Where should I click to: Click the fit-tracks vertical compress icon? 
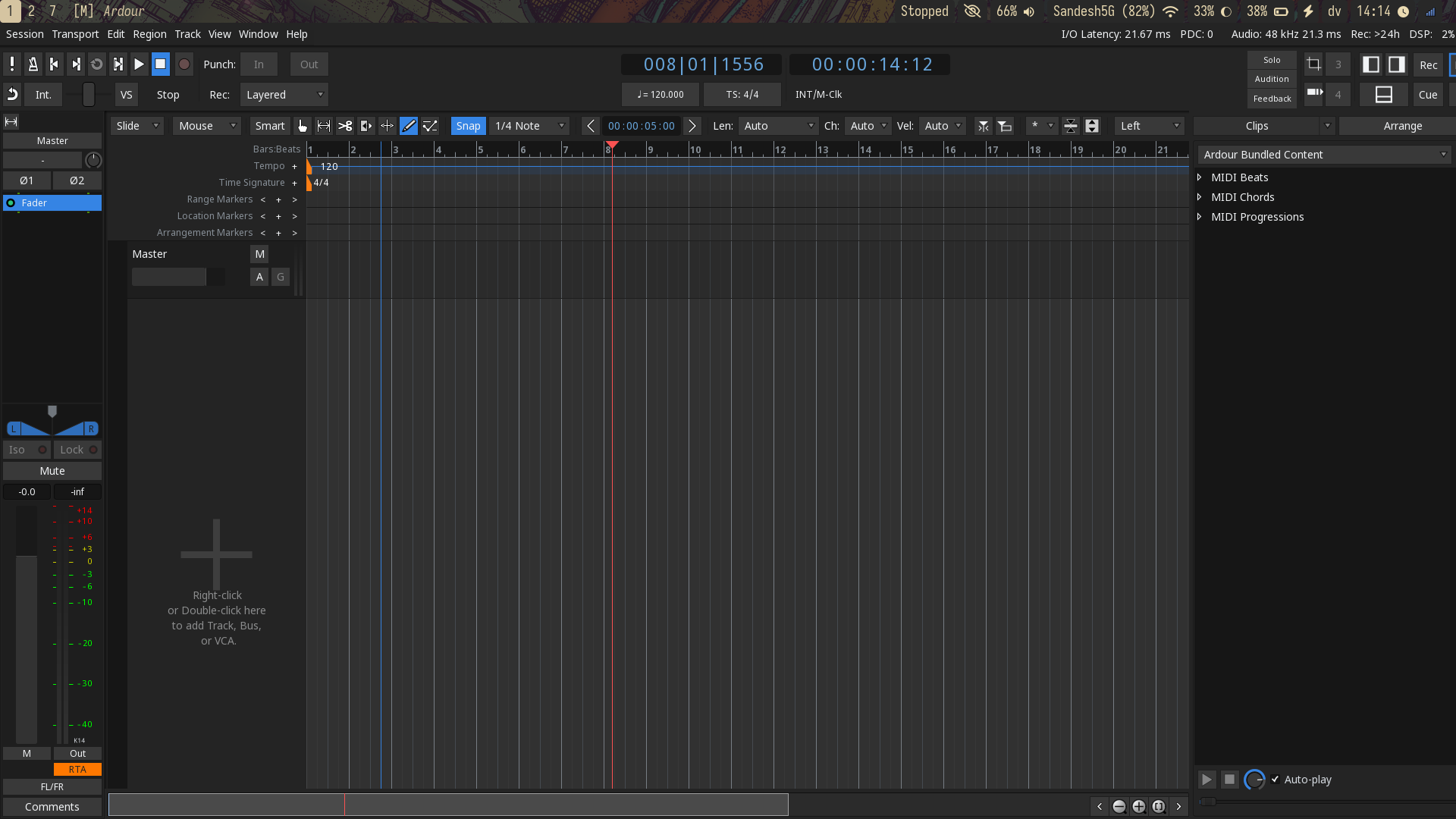[1071, 126]
